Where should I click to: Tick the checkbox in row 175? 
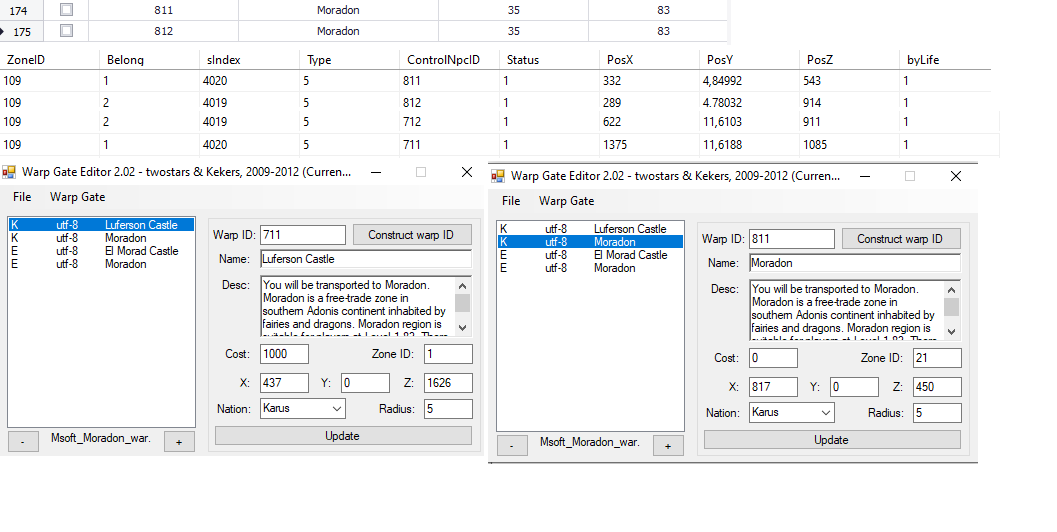[66, 30]
